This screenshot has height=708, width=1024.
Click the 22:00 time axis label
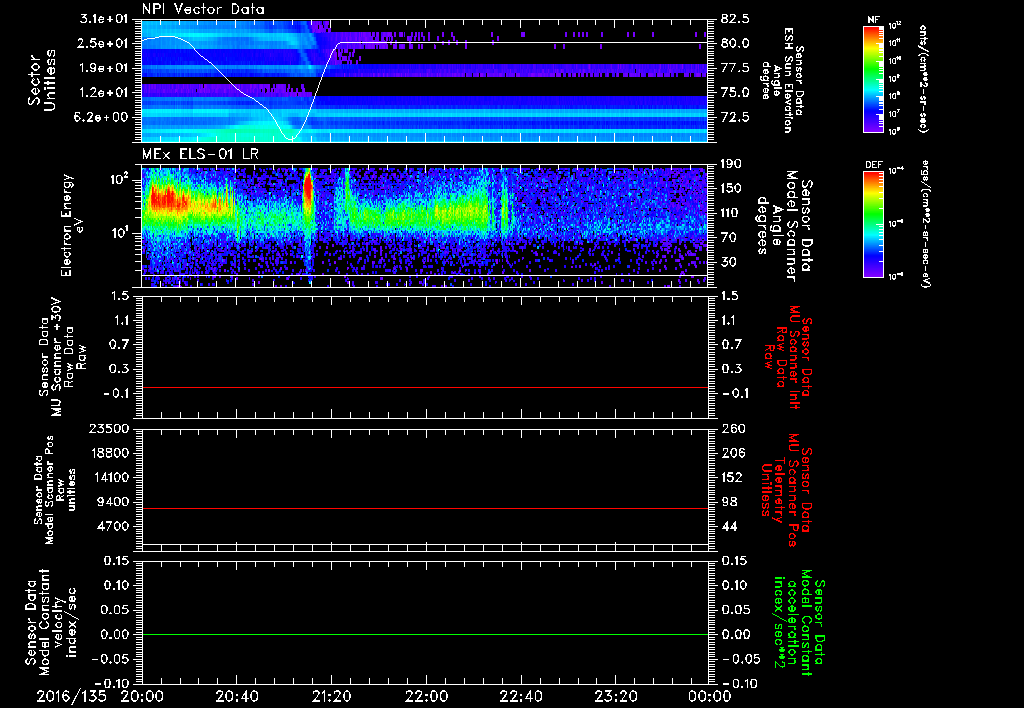pos(426,696)
